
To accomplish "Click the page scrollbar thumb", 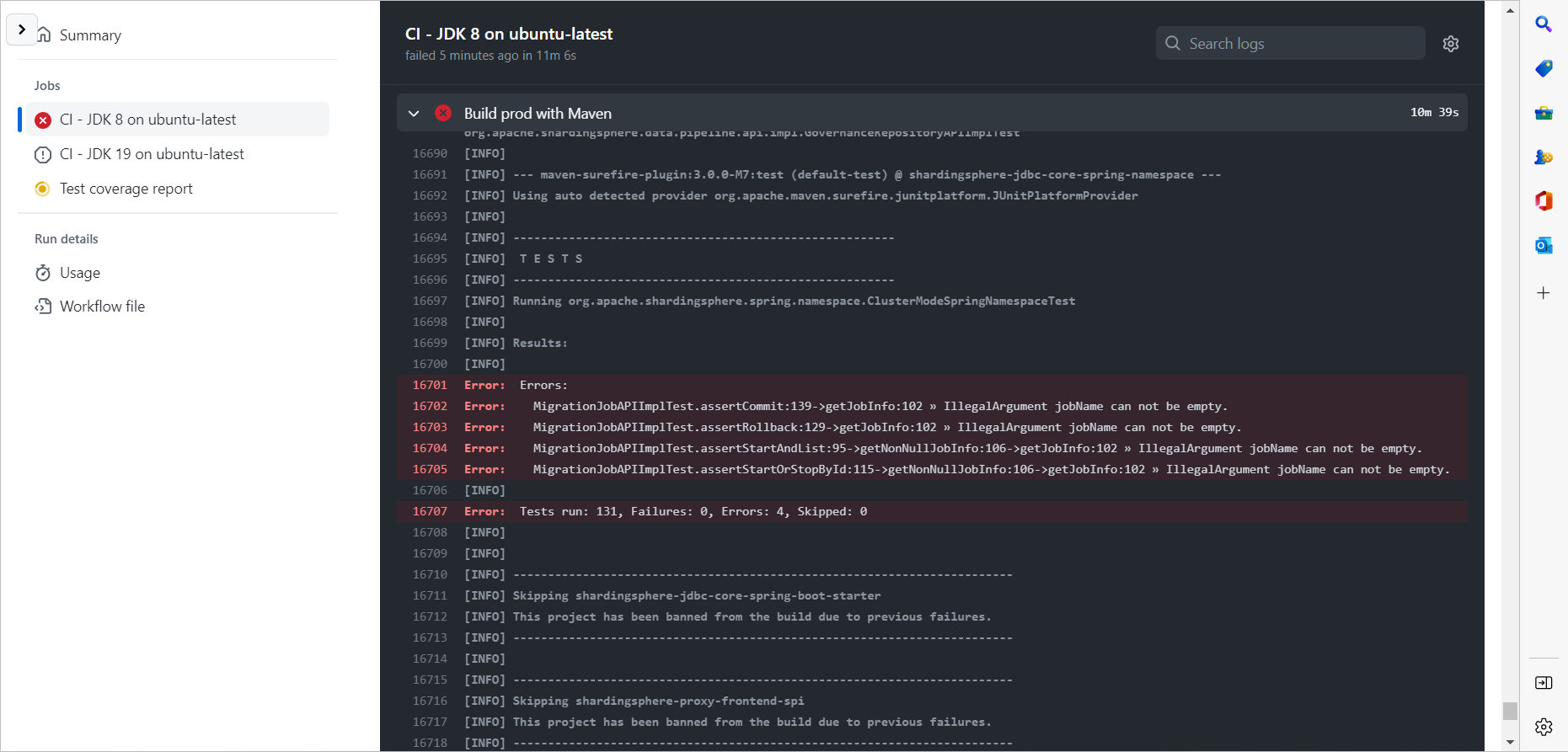I will pos(1510,711).
